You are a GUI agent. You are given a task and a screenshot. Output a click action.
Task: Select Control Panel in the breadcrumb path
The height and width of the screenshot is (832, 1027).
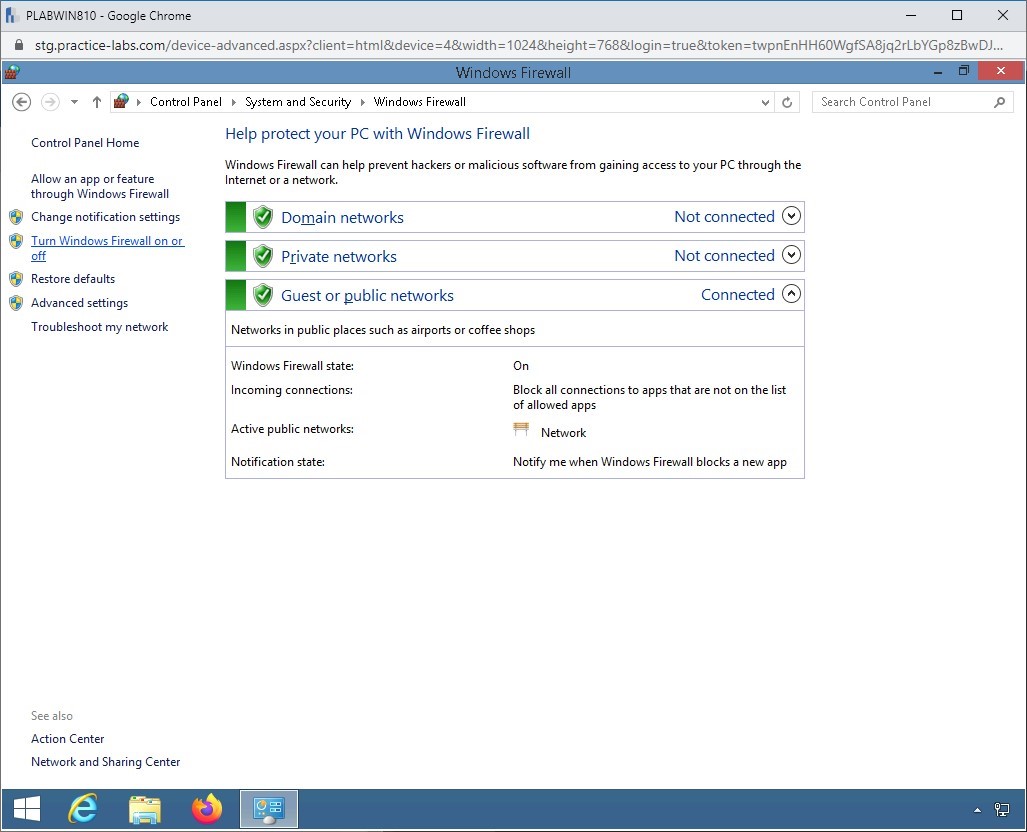point(186,102)
